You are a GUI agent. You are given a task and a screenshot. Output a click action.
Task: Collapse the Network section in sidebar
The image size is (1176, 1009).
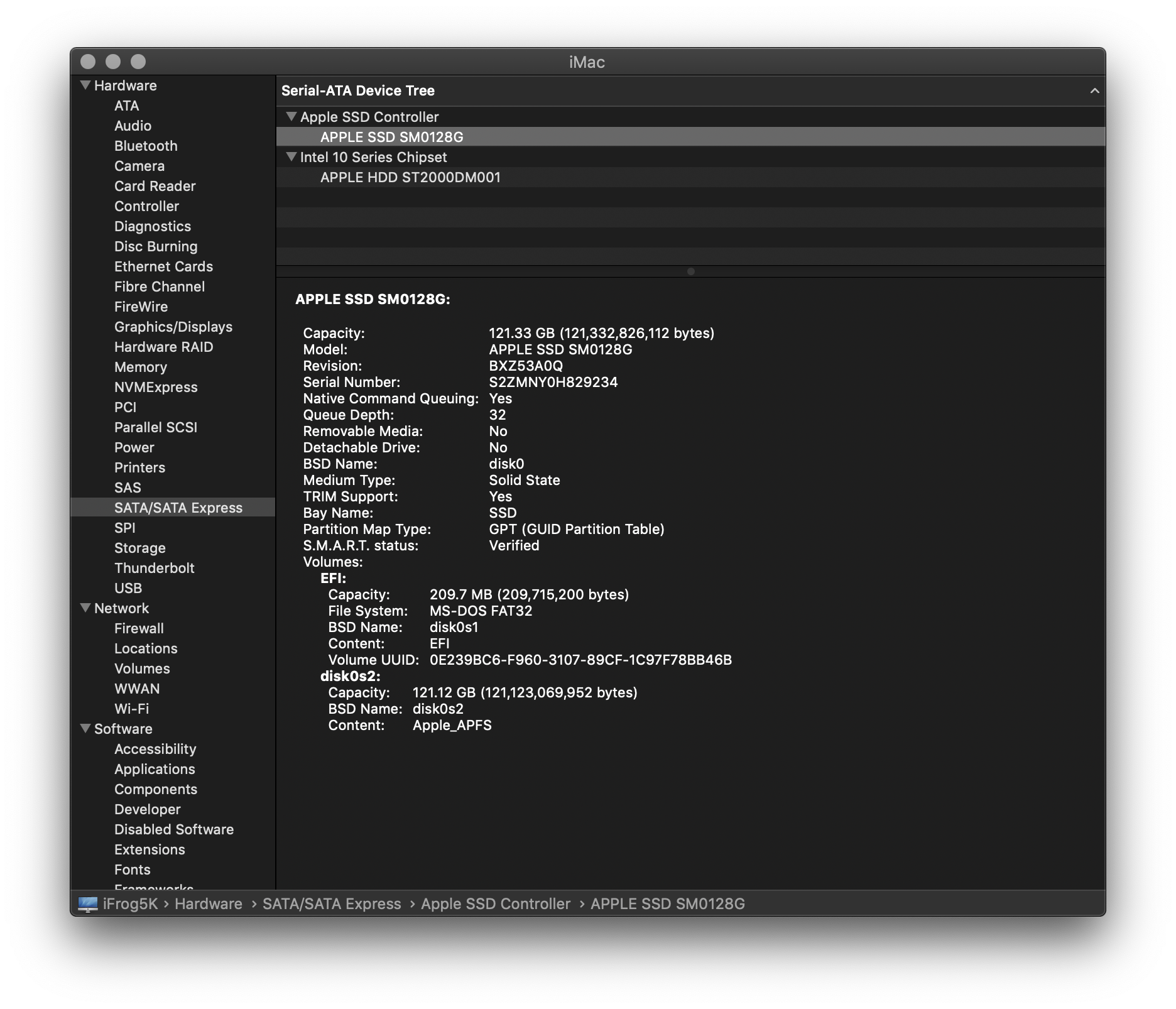pos(85,608)
